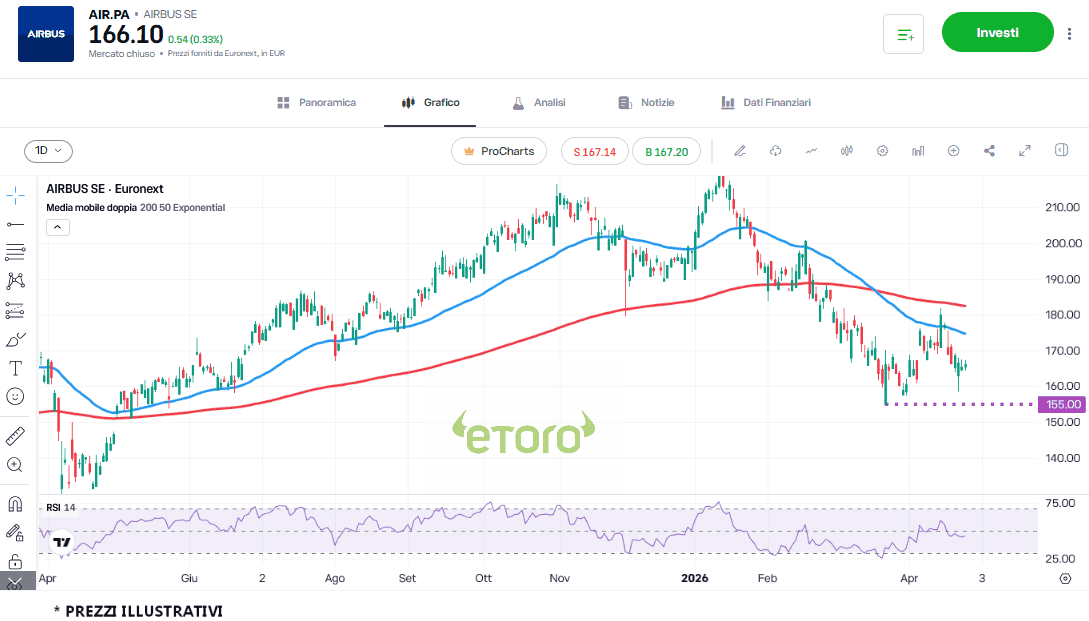
Task: Click the zoom in magnifier tool
Action: click(x=16, y=465)
